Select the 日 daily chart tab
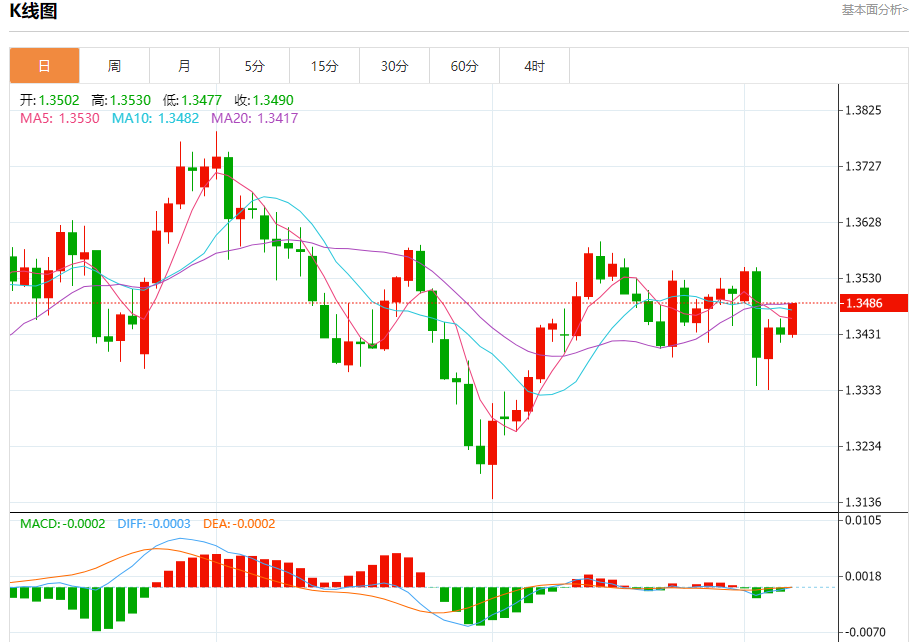This screenshot has height=642, width=918. click(x=44, y=66)
